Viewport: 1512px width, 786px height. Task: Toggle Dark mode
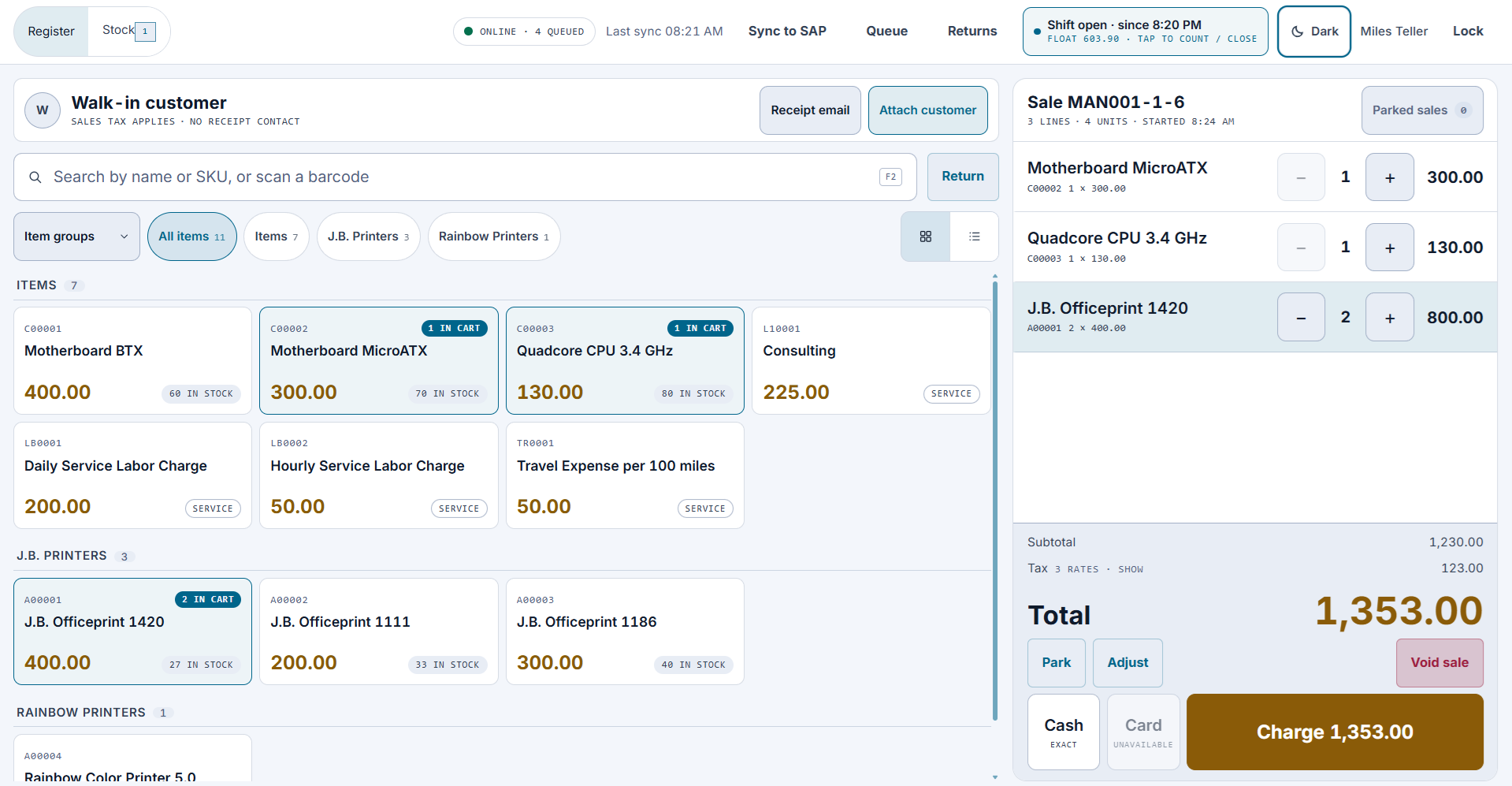(1313, 32)
